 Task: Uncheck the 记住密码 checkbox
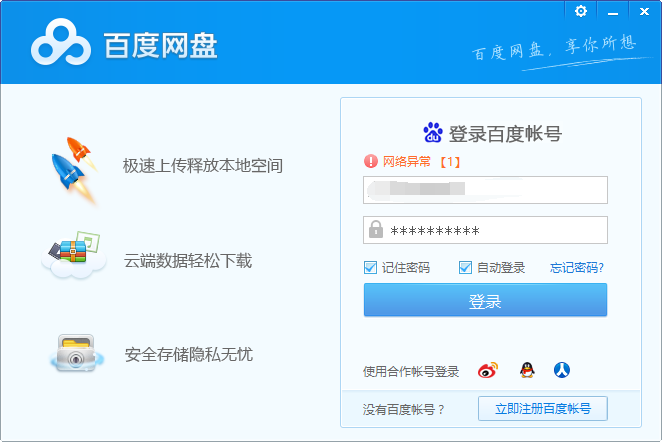[x=370, y=267]
